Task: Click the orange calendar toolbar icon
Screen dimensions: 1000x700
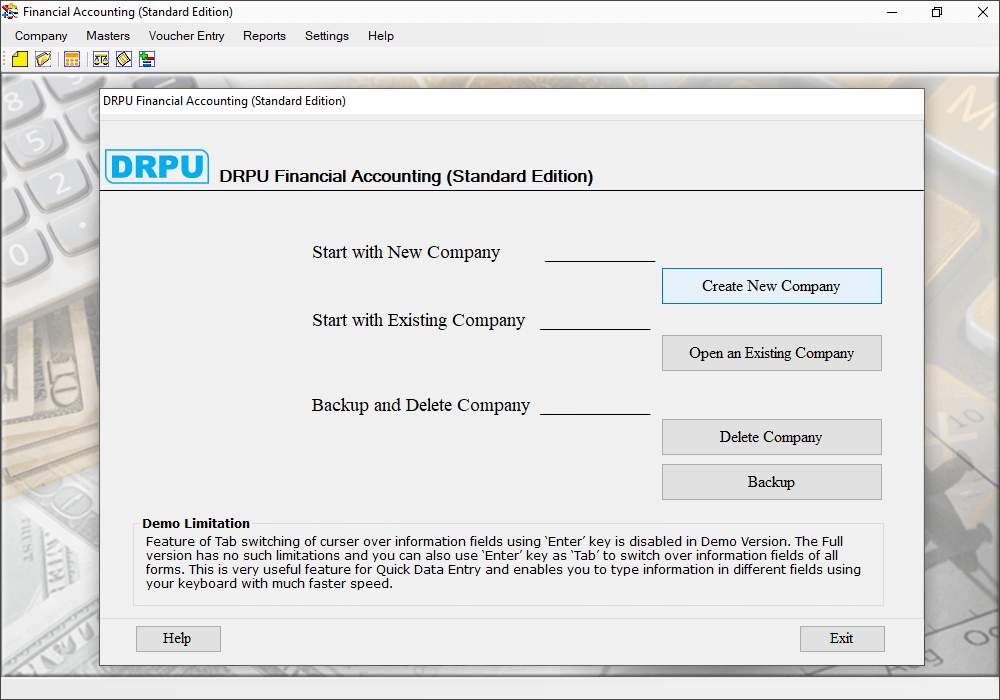Action: tap(72, 59)
